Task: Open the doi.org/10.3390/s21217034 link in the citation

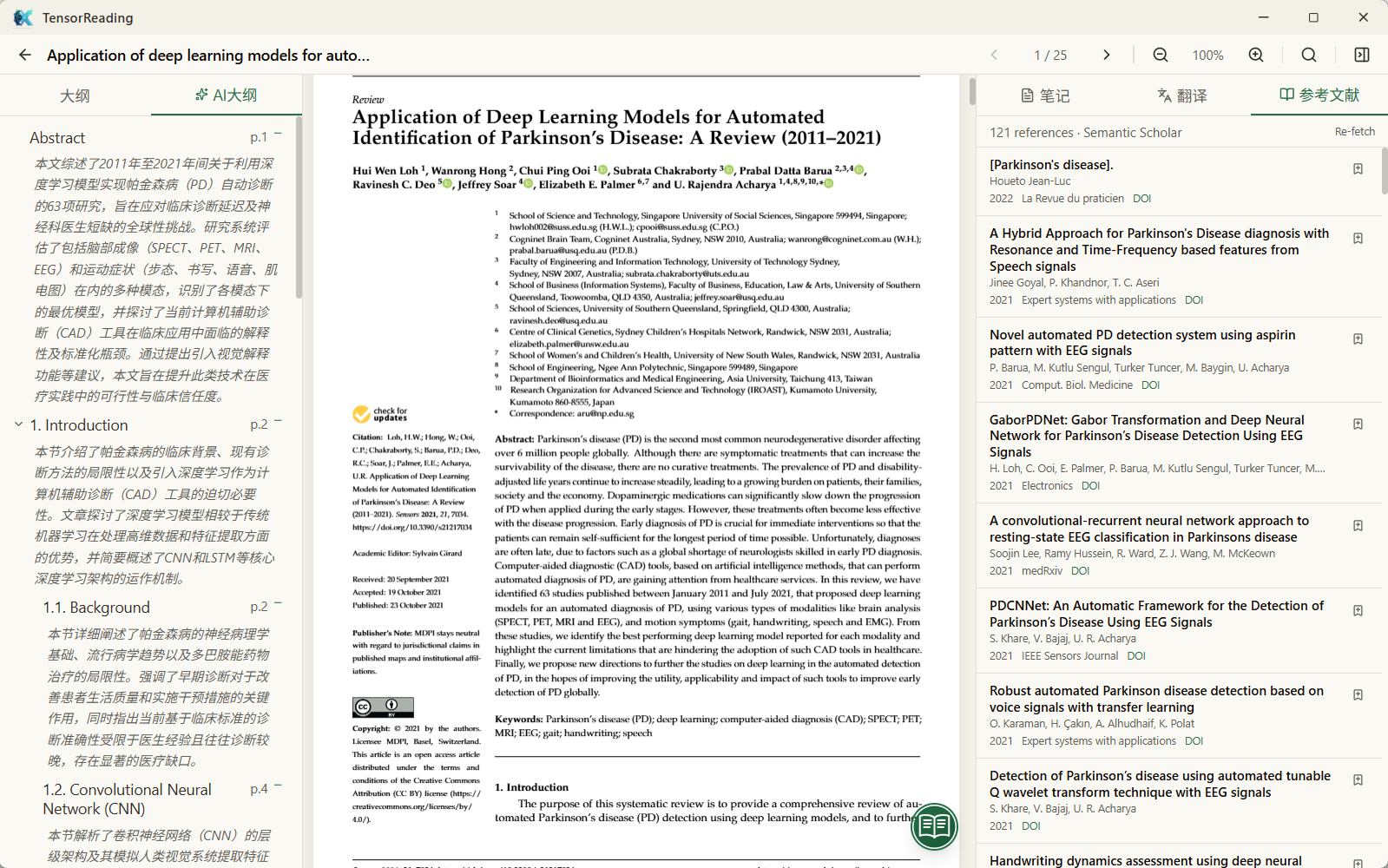Action: point(412,527)
